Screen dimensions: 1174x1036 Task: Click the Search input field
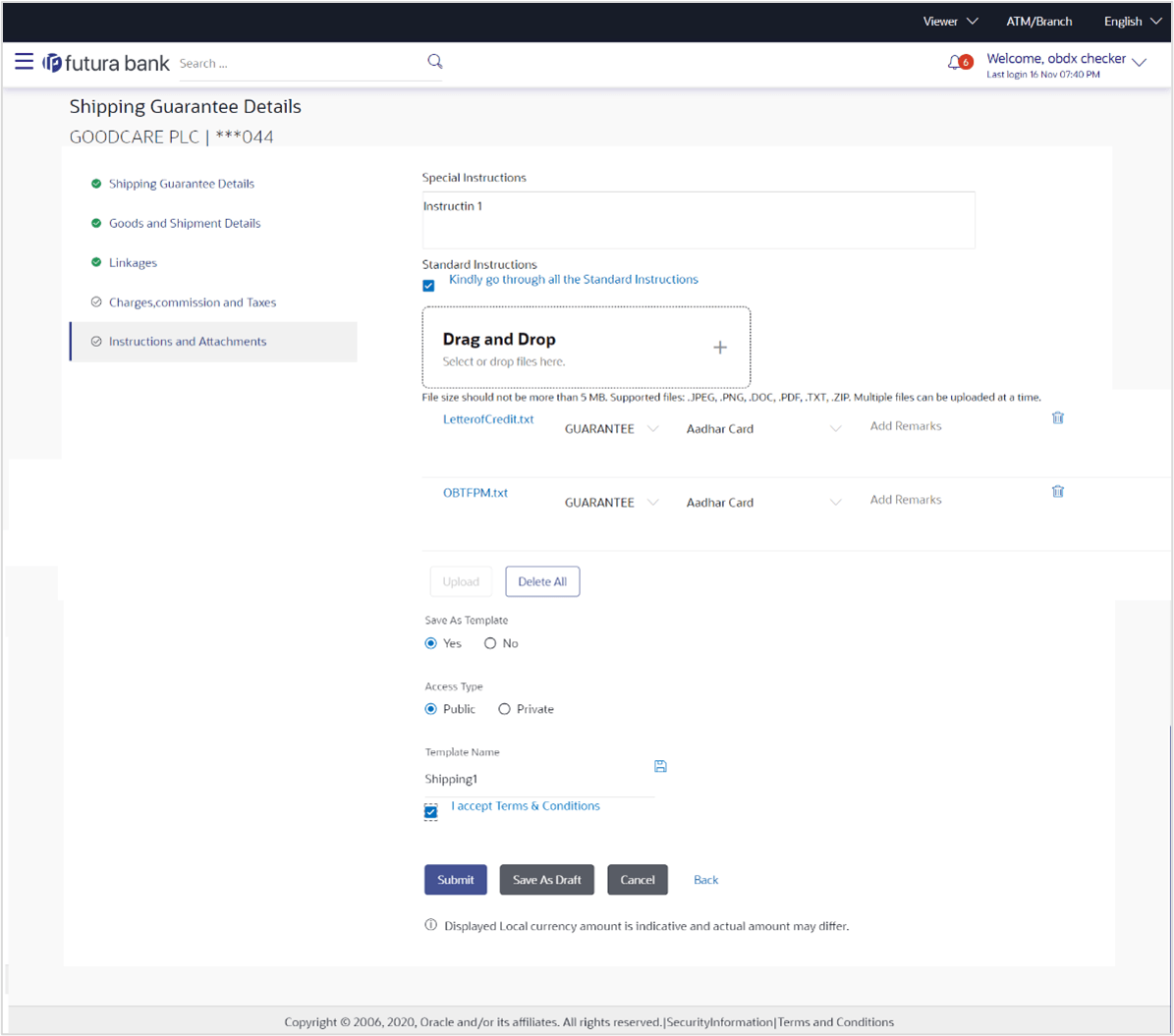coord(300,64)
